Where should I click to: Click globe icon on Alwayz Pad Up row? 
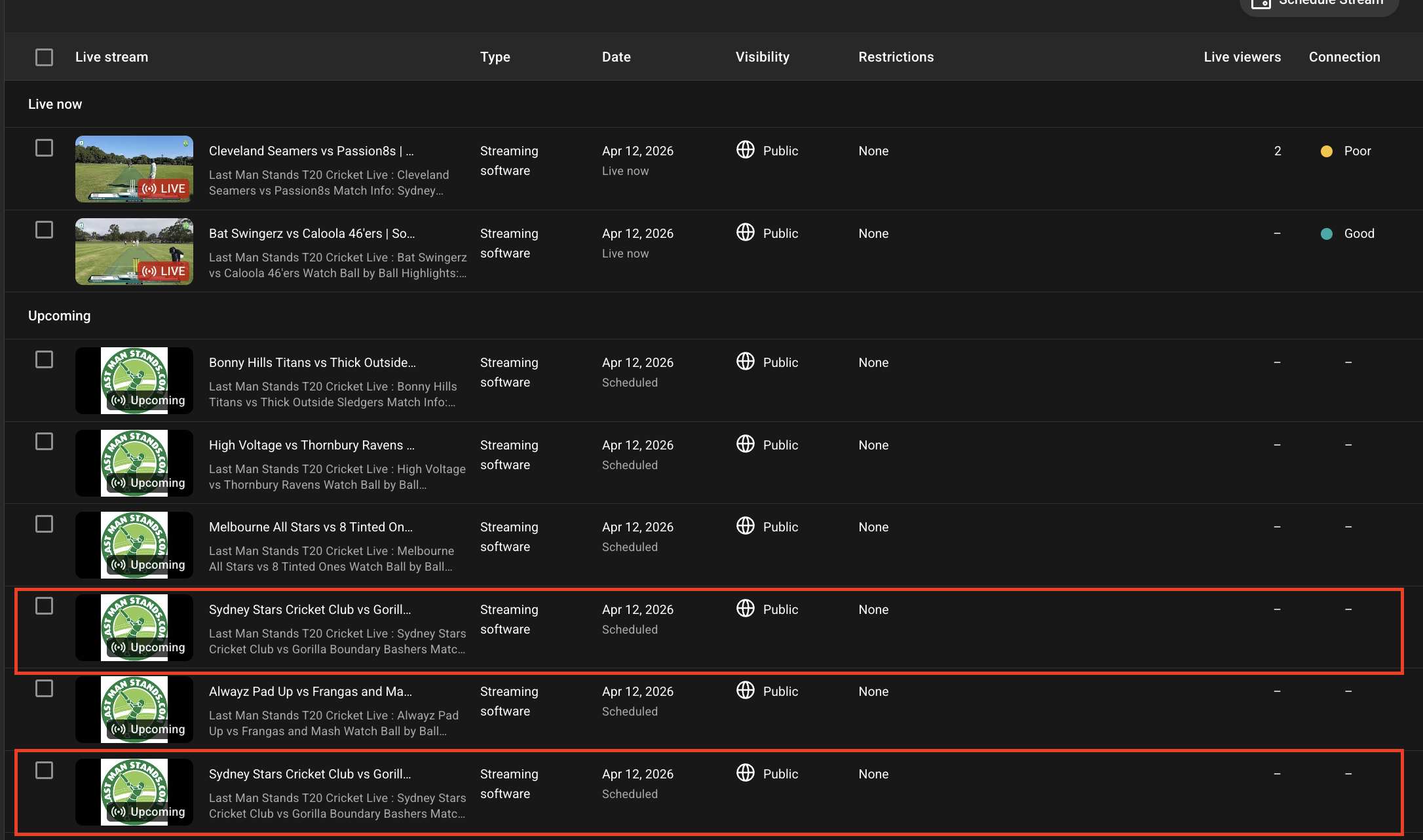point(745,691)
